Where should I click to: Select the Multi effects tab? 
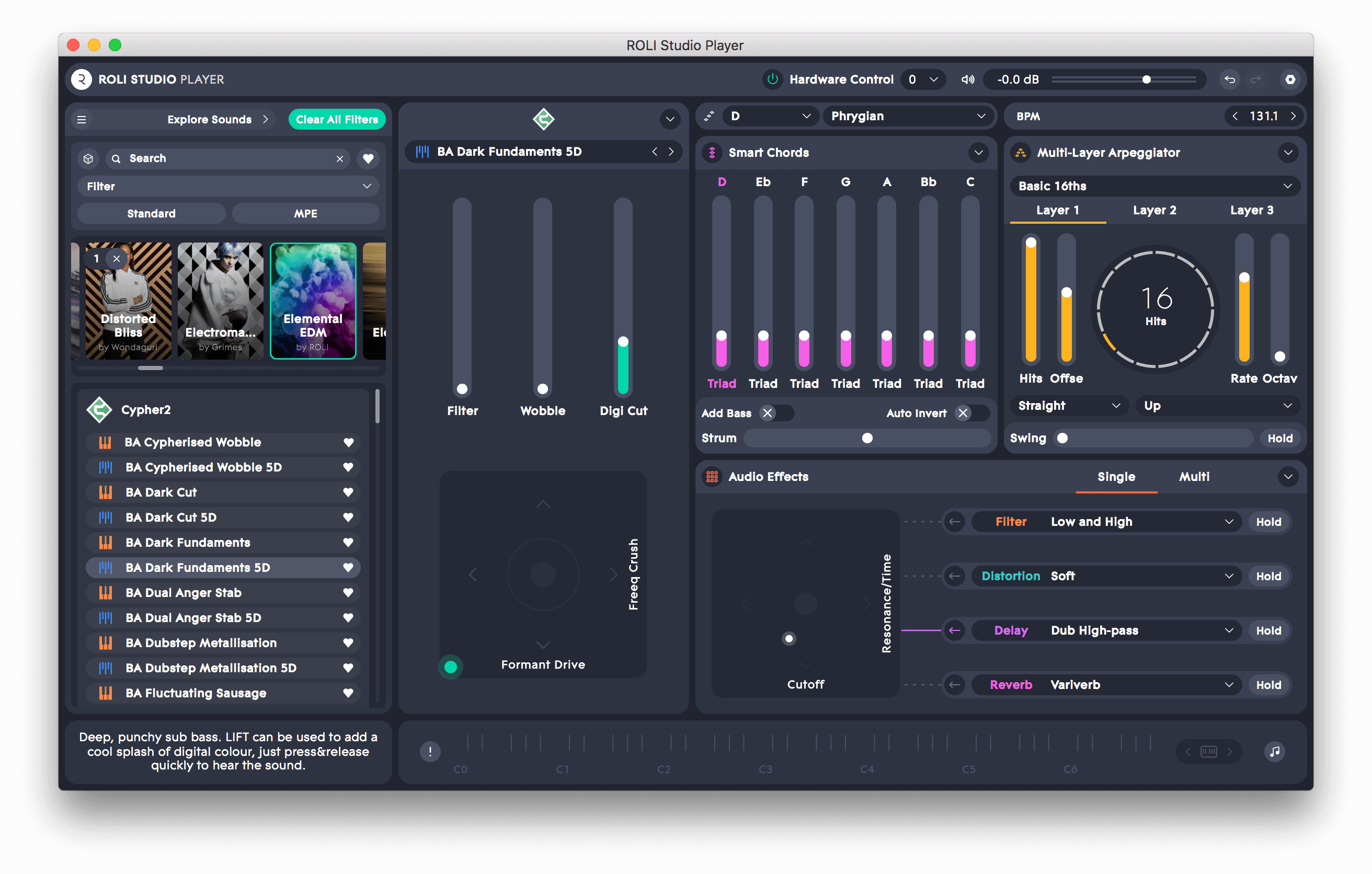(1194, 476)
